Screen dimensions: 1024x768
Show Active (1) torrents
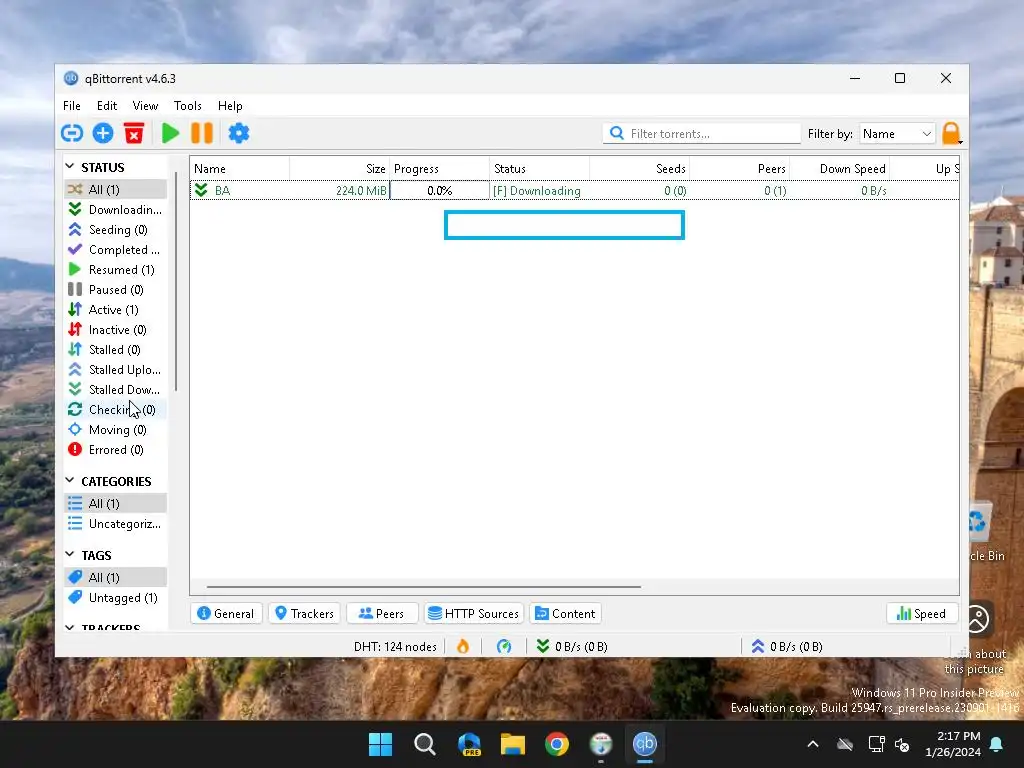116,310
